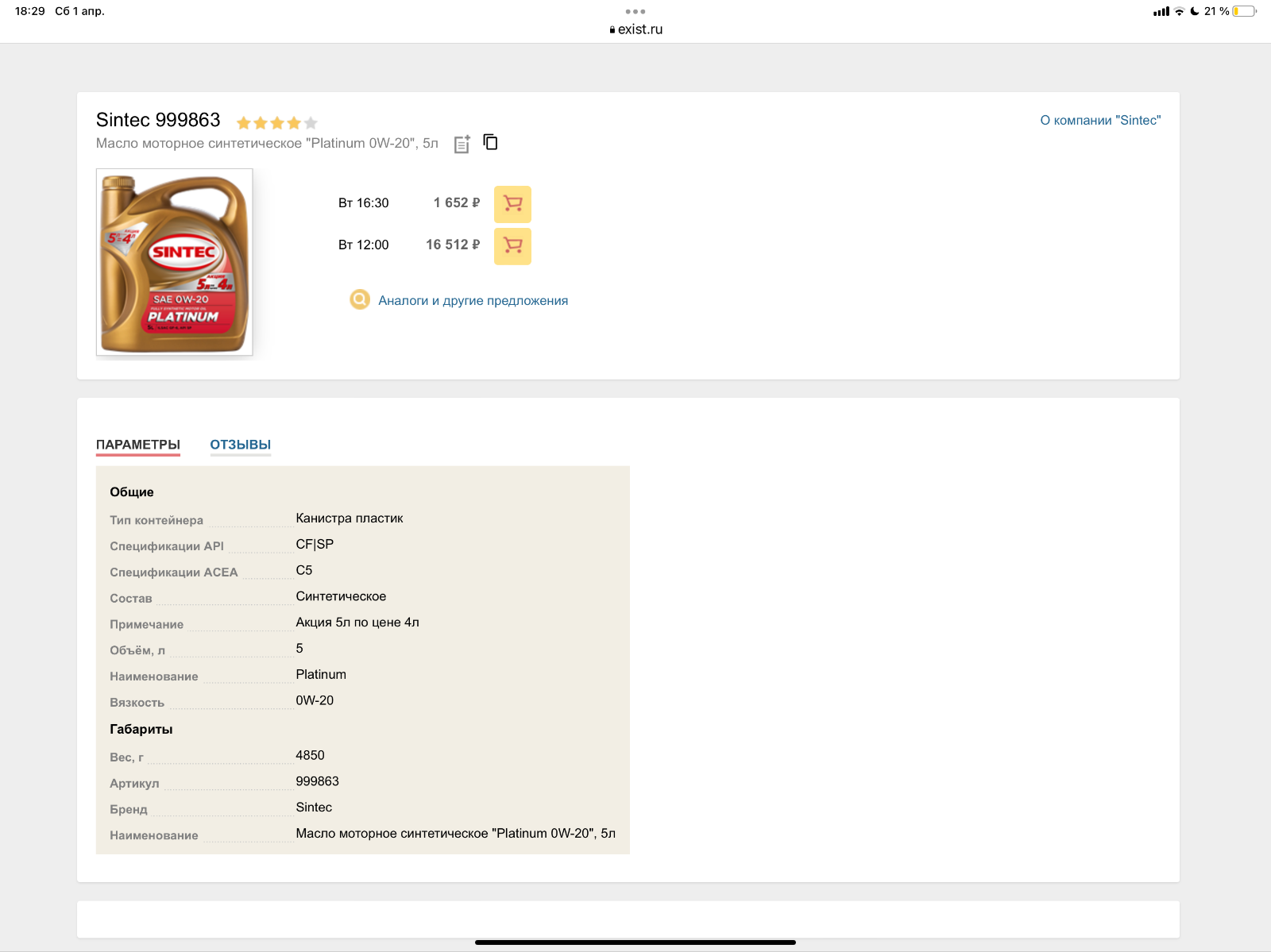Open Аналоги и другие предложения link

coord(473,300)
